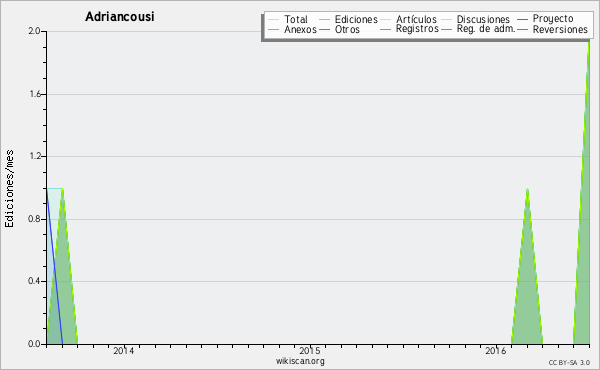Screen dimensions: 600x370
Task: Click the Ediciones legend label
Action: [x=356, y=19]
